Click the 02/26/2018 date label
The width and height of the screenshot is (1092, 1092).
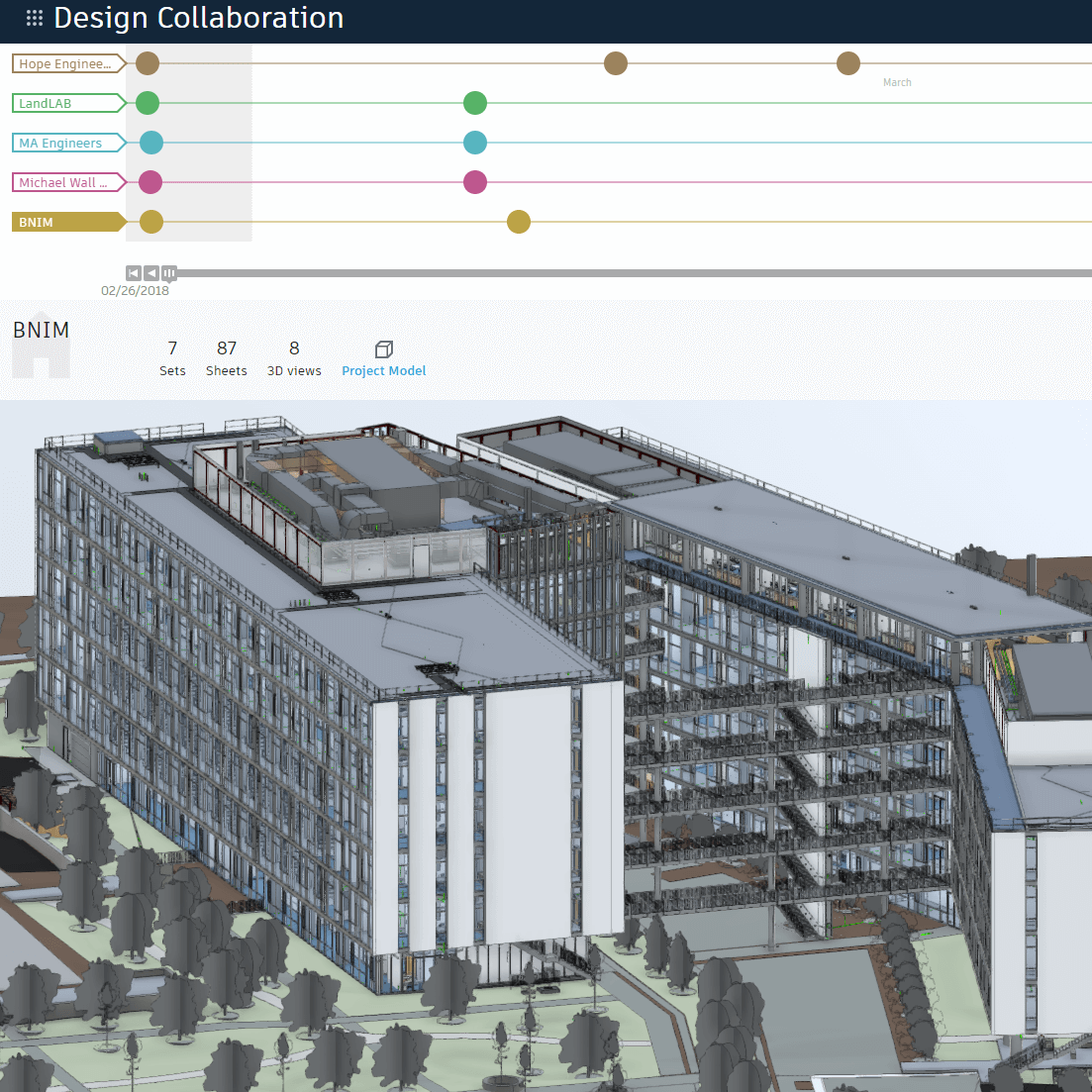click(x=136, y=290)
